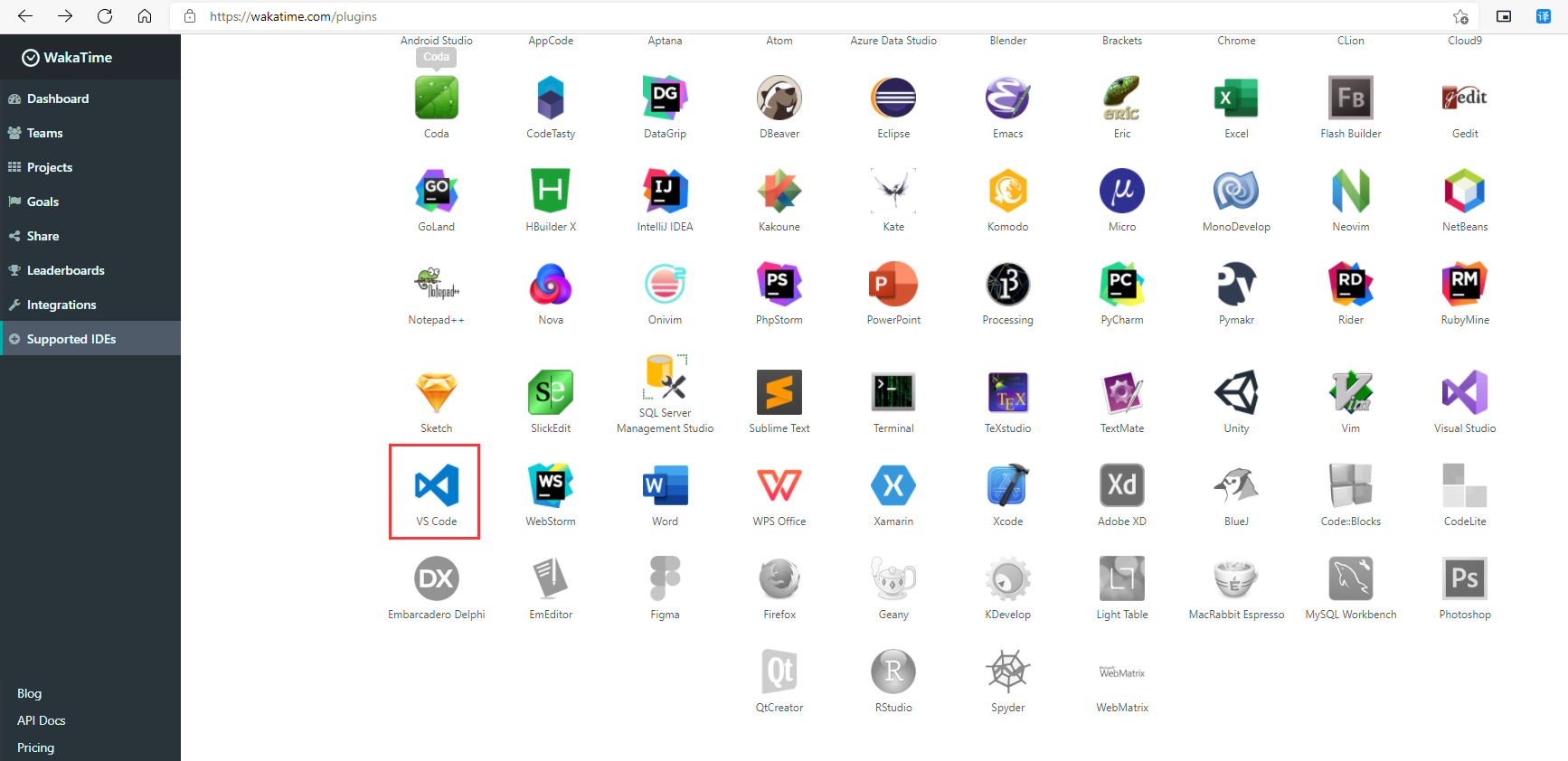Click the Photoshop icon
1568x761 pixels.
point(1465,578)
